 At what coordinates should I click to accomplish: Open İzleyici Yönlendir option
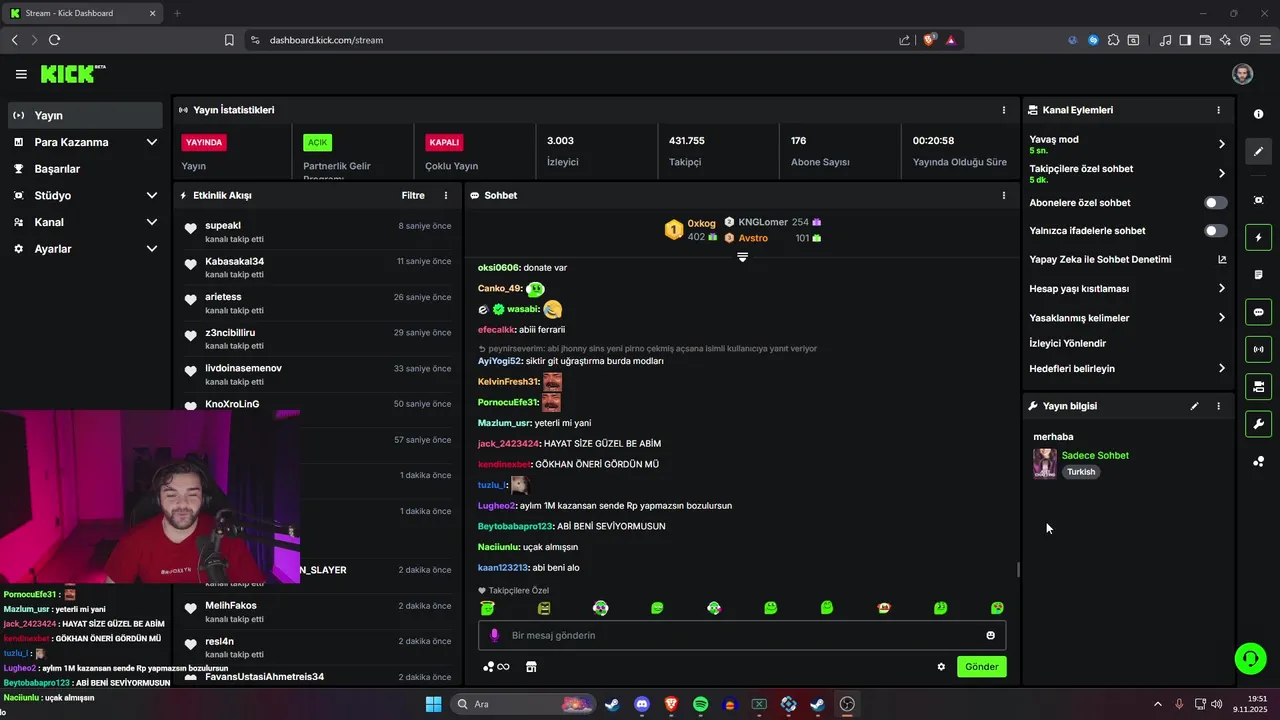[x=1067, y=343]
